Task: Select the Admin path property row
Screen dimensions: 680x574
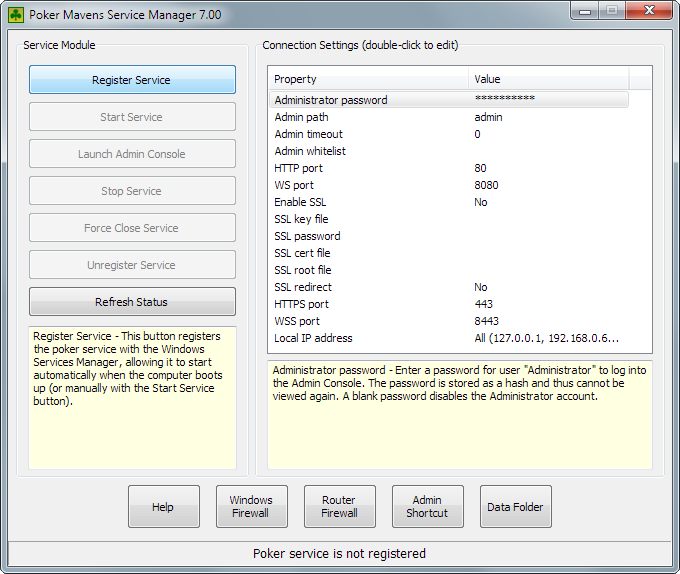Action: (302, 117)
